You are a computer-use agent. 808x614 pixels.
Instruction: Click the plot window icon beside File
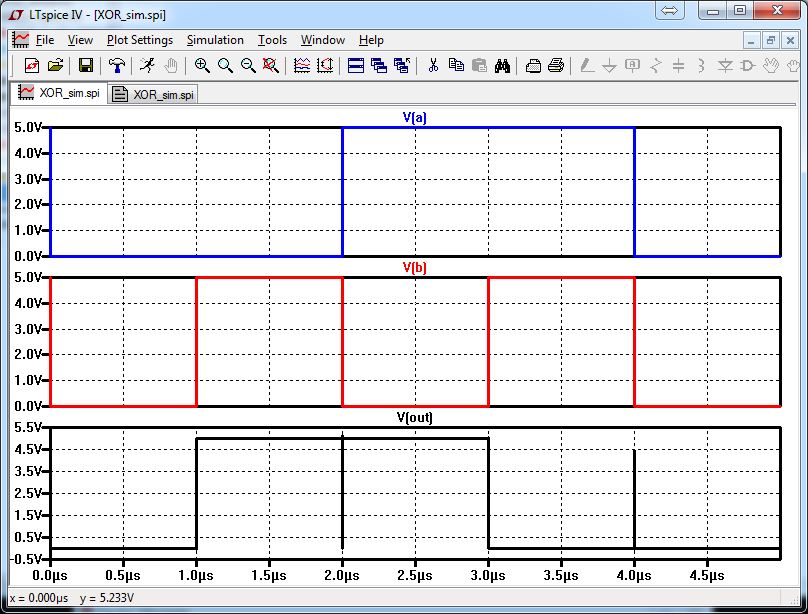coord(21,40)
